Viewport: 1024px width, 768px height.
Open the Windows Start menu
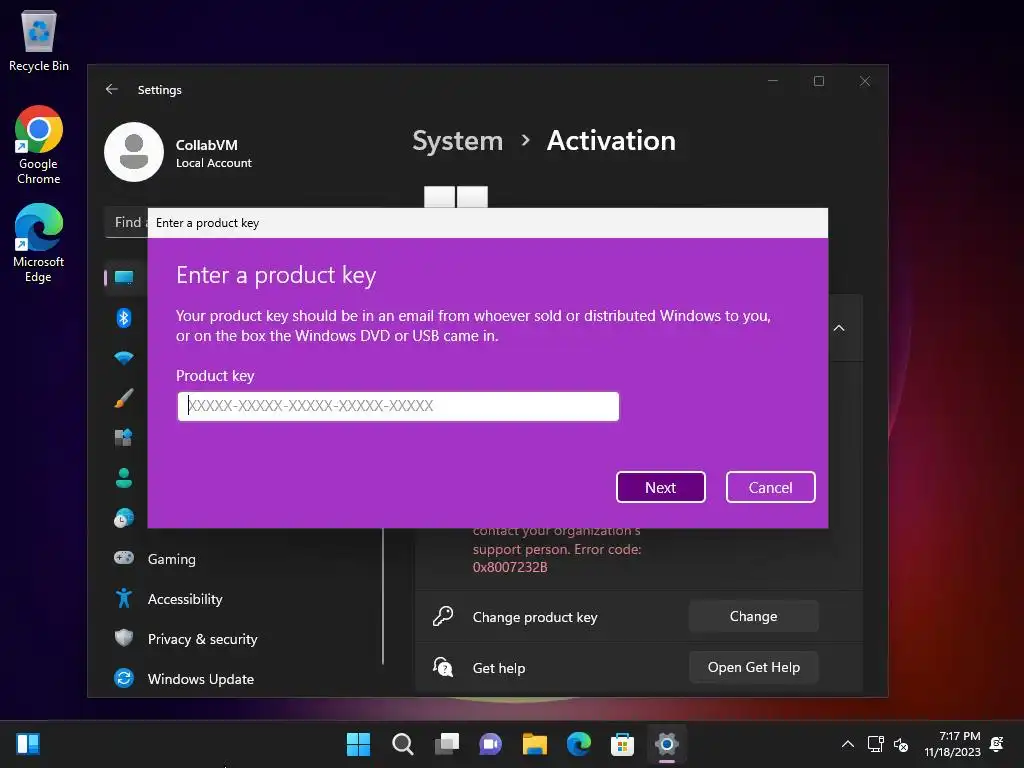(x=358, y=744)
